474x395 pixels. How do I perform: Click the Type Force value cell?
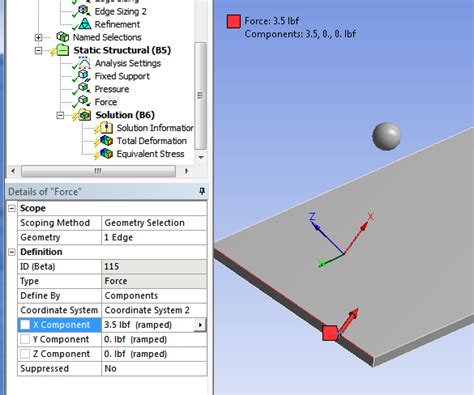(154, 281)
